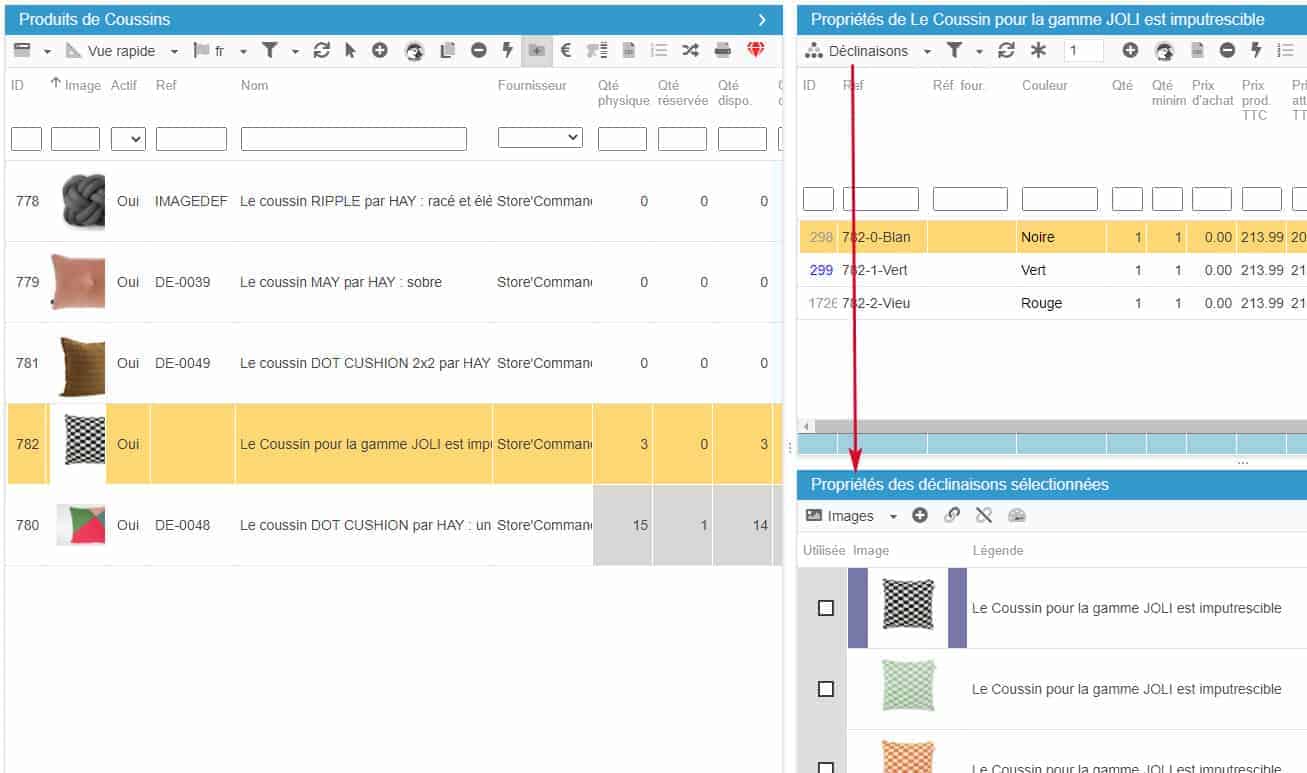This screenshot has height=773, width=1307.
Task: Click the Nom filter text field
Action: tap(353, 139)
